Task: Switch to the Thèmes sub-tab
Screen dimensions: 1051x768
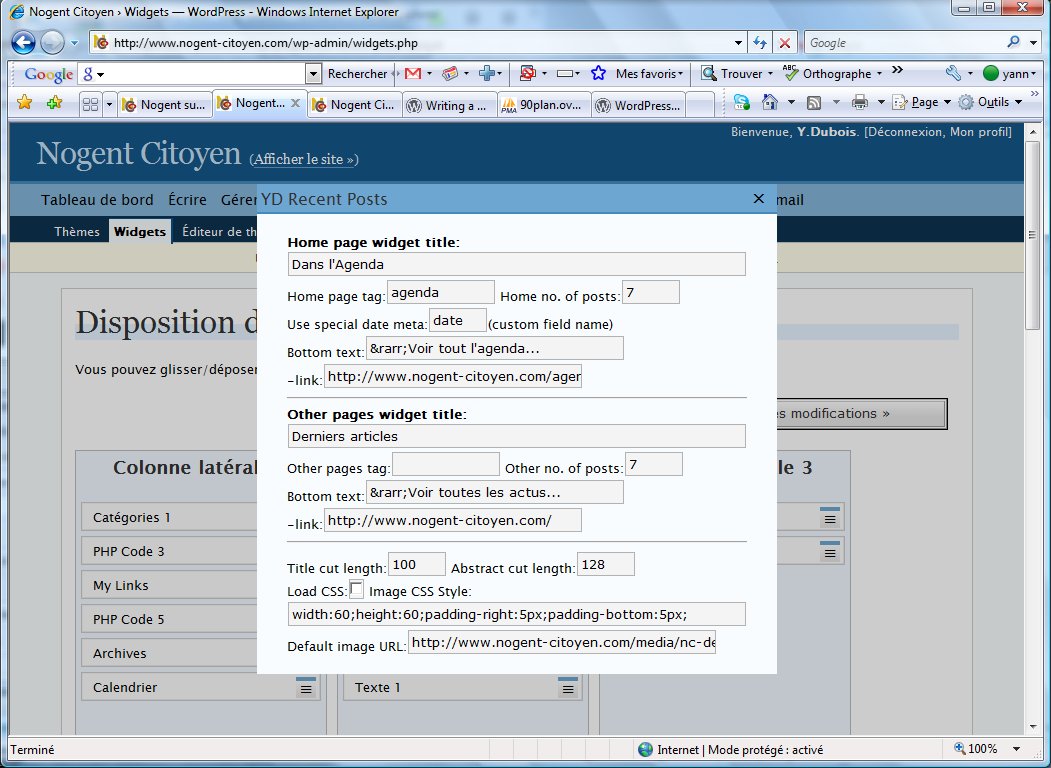Action: click(x=76, y=231)
